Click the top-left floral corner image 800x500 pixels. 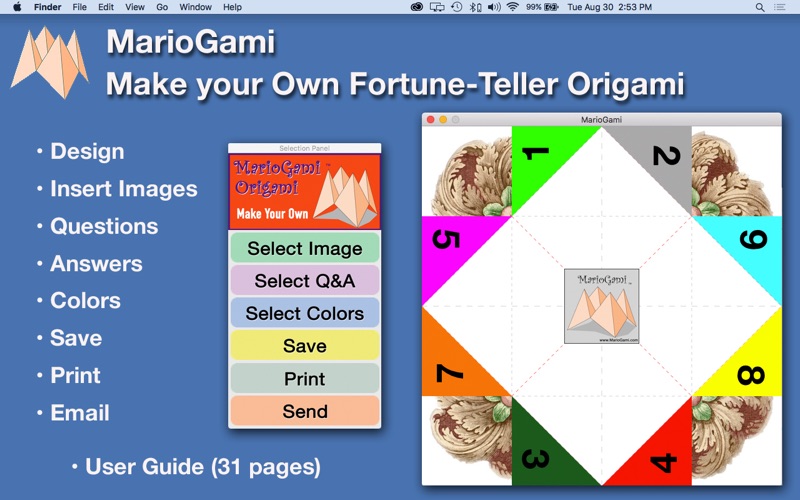click(469, 173)
